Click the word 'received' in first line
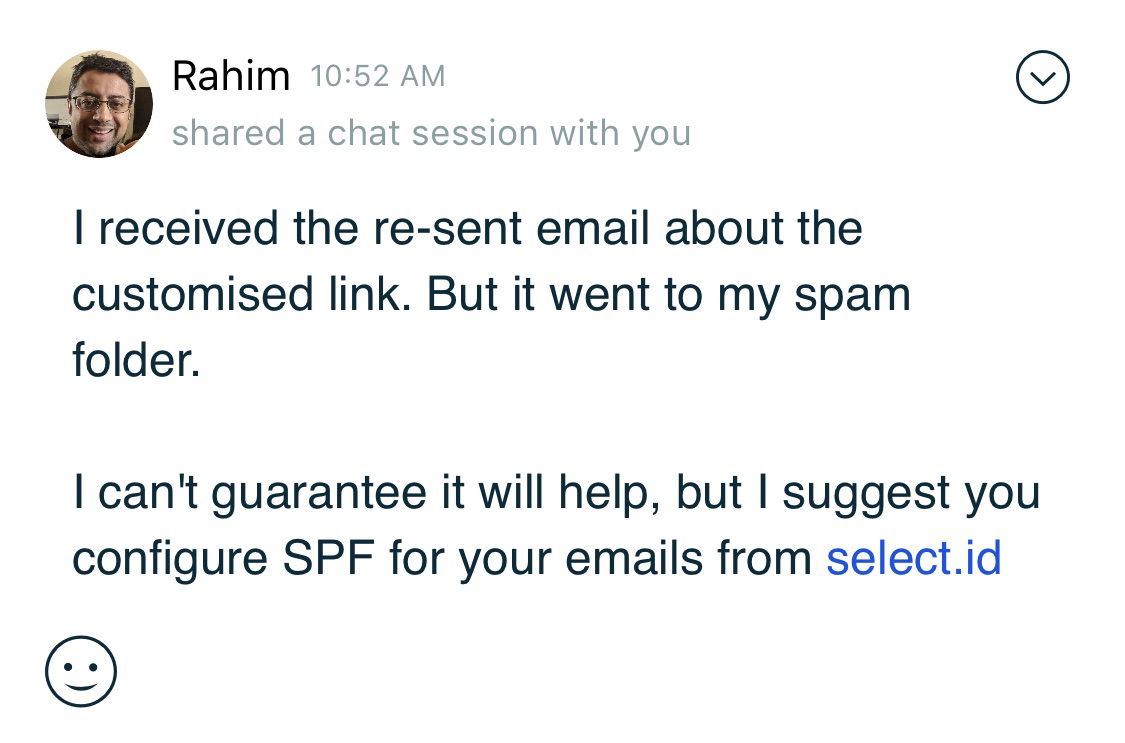1125x743 pixels. point(188,228)
